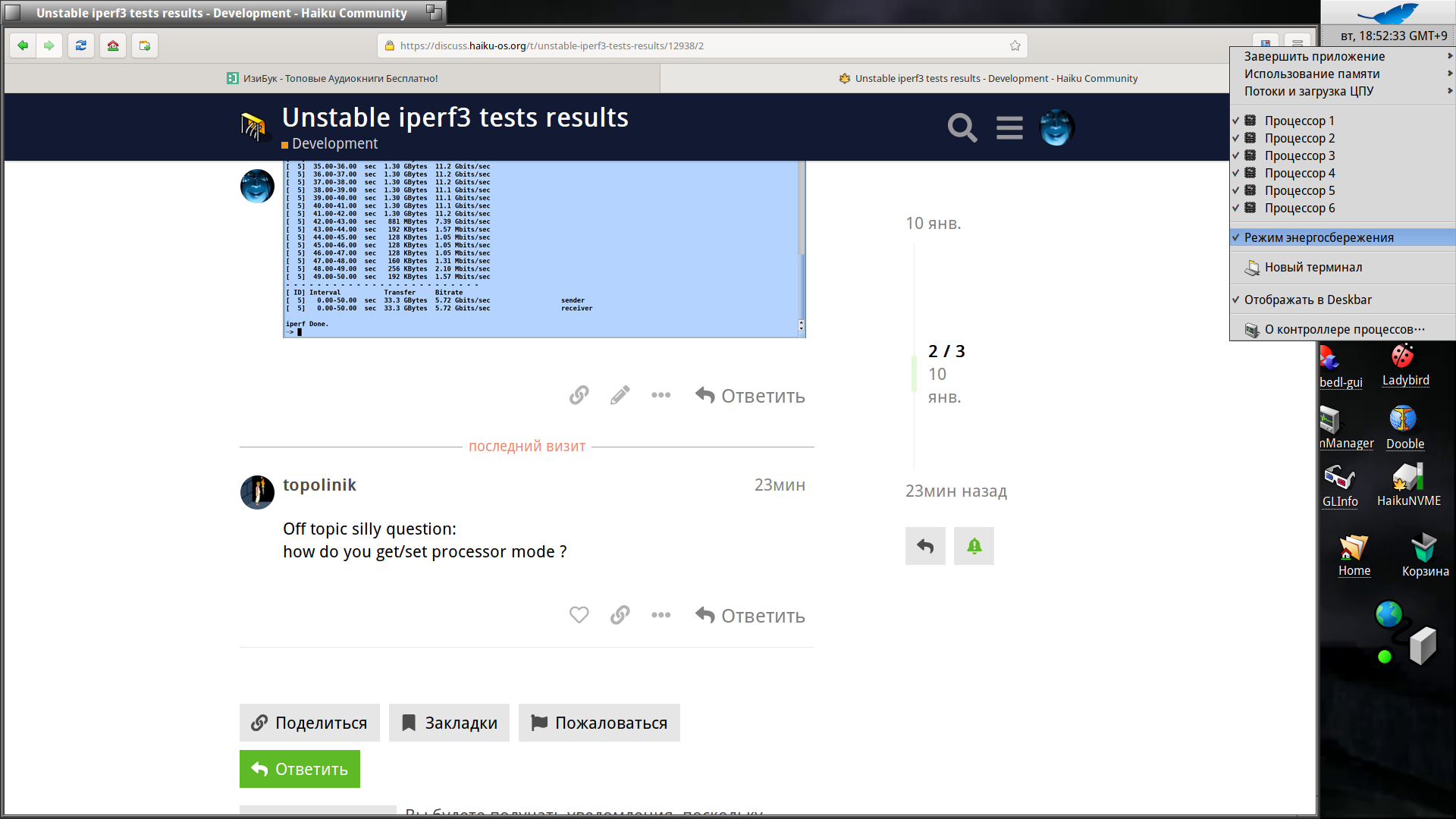Image resolution: width=1456 pixels, height=819 pixels.
Task: Select the Unstable iperf3 tests results tab
Action: coord(988,78)
